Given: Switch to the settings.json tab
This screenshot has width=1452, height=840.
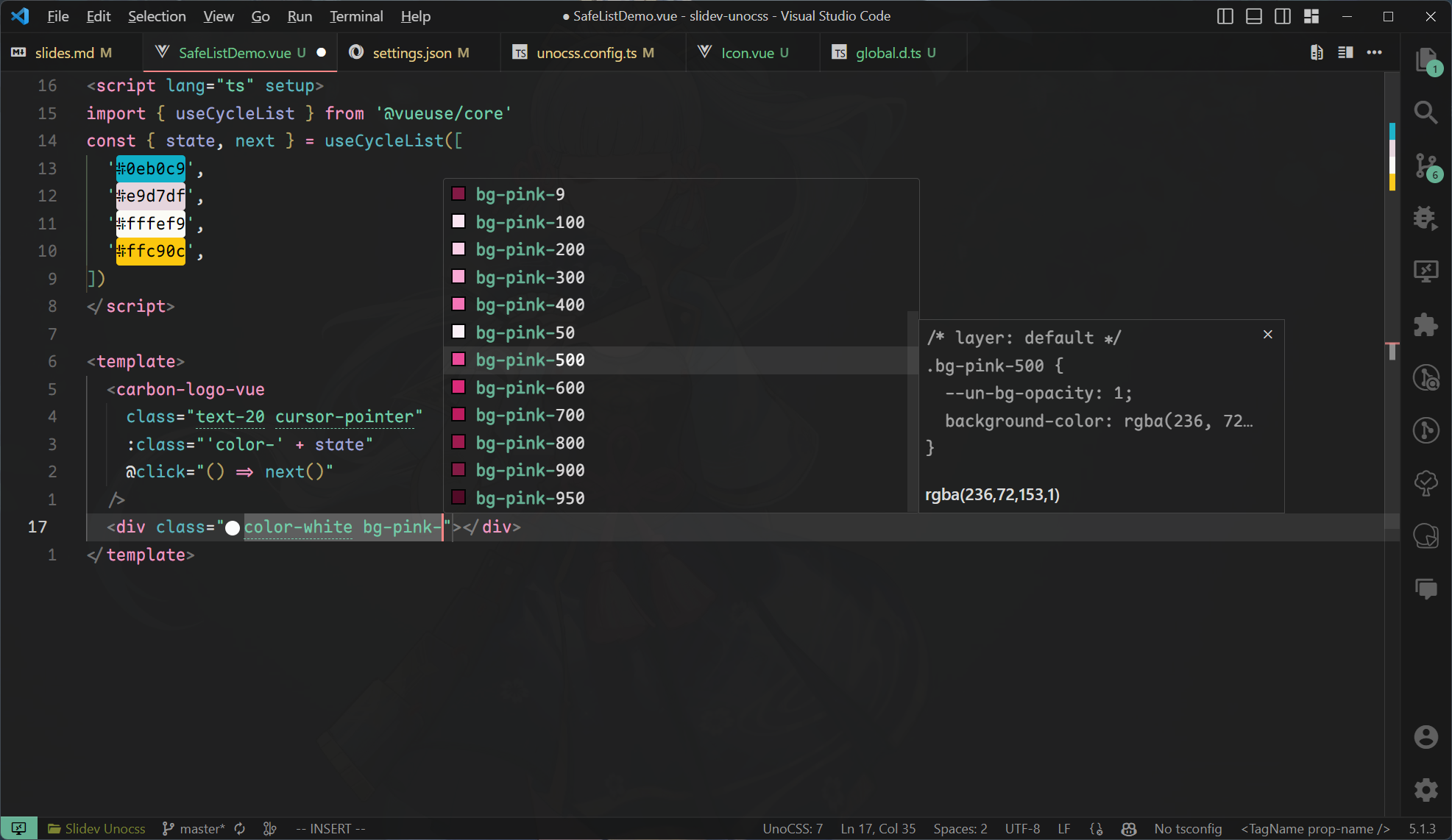Looking at the screenshot, I should (419, 52).
